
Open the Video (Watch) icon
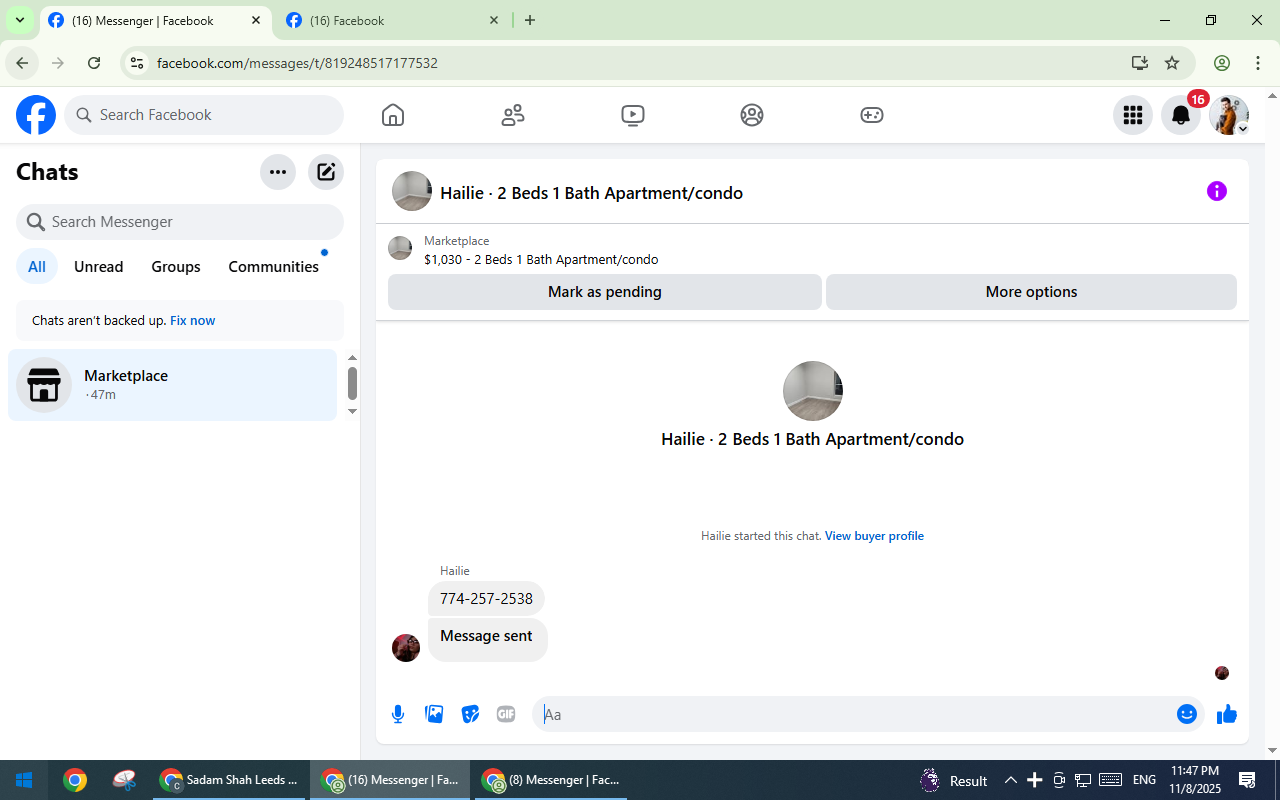point(632,115)
